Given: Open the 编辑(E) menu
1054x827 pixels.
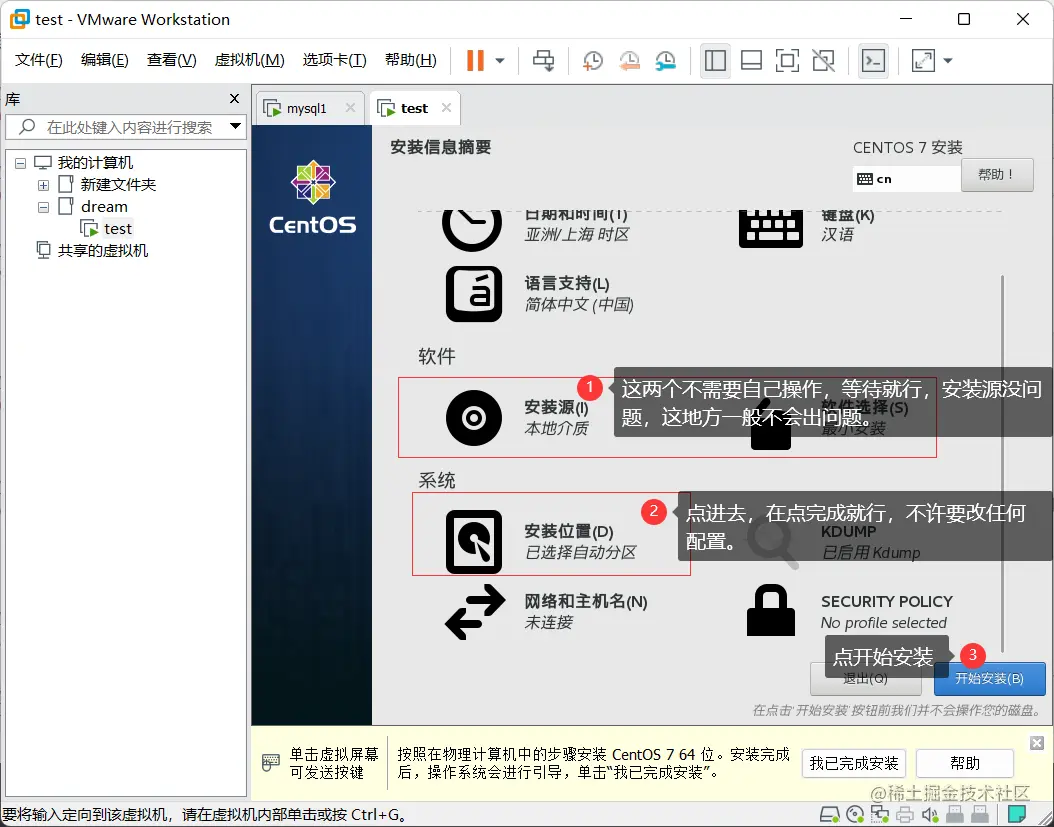Looking at the screenshot, I should click(x=104, y=60).
